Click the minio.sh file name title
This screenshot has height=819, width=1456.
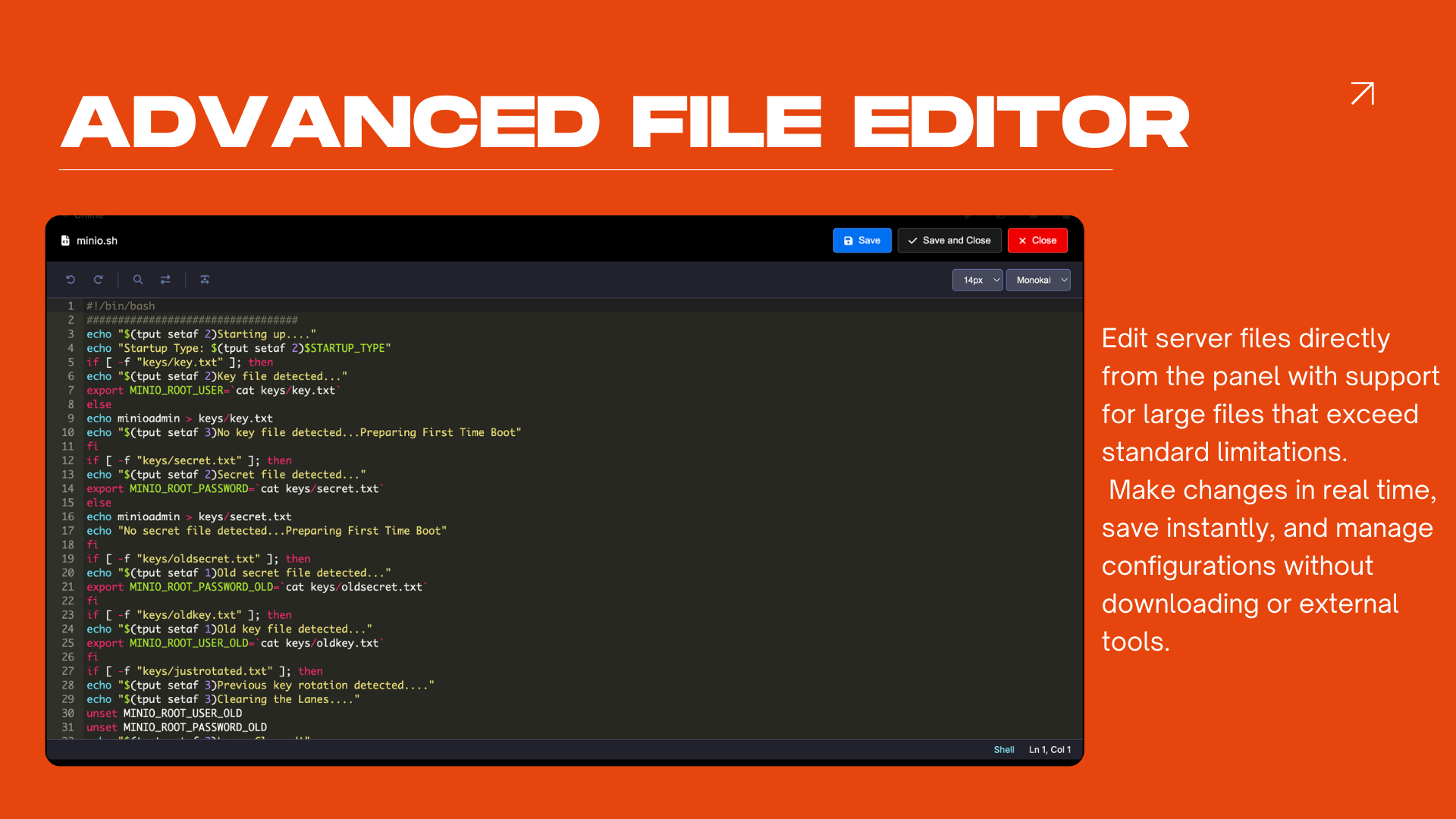(x=97, y=240)
